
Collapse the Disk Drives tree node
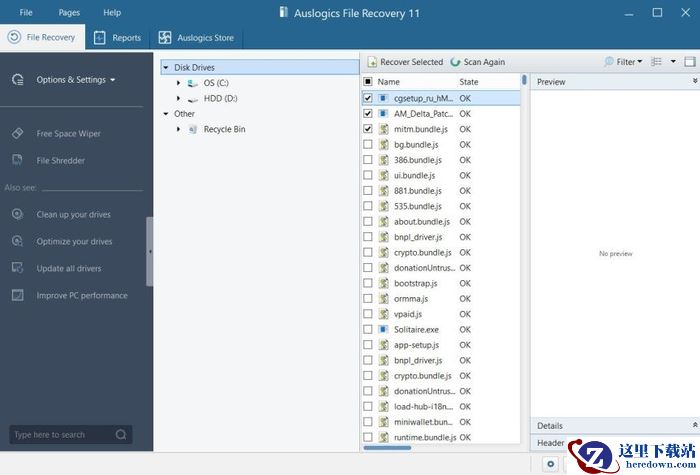click(x=166, y=67)
